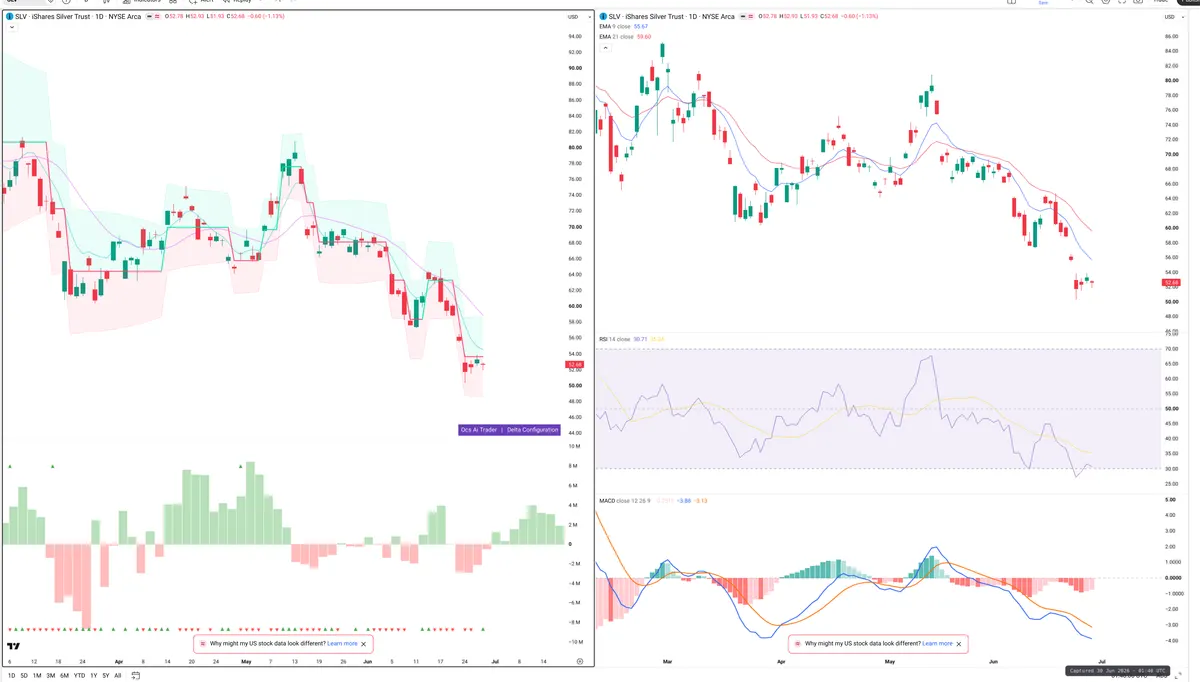1200x682 pixels.
Task: Select the YTD time range
Action: [79, 676]
